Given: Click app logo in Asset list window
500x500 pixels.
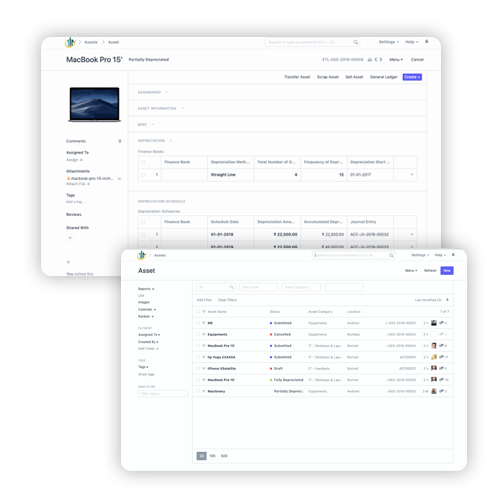Looking at the screenshot, I should (x=142, y=255).
